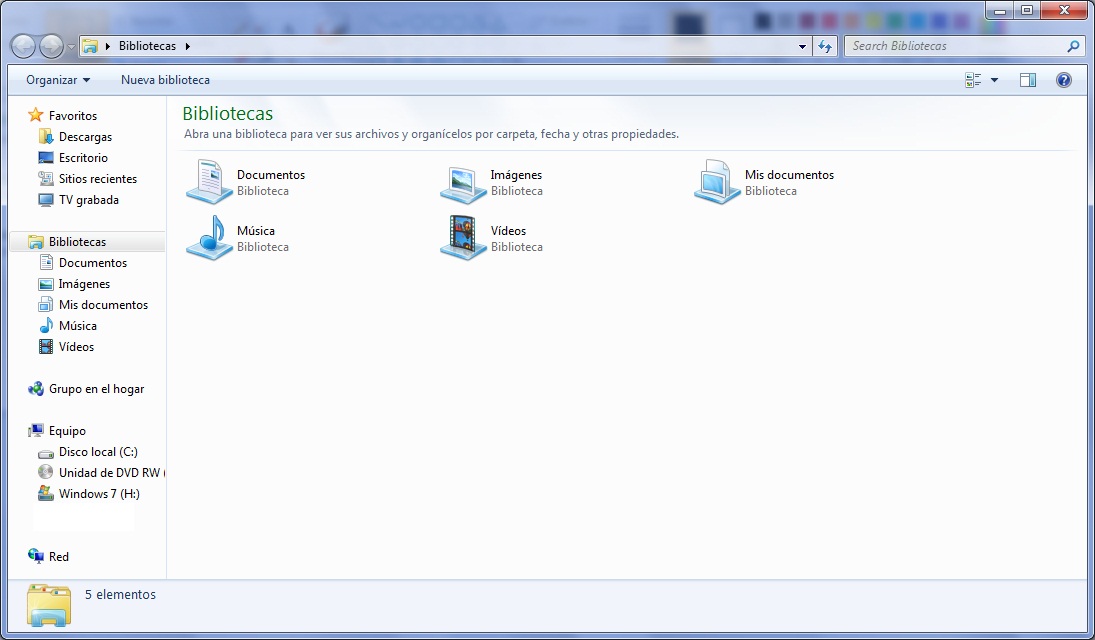
Task: Toggle the preview pane button
Action: click(x=1027, y=80)
